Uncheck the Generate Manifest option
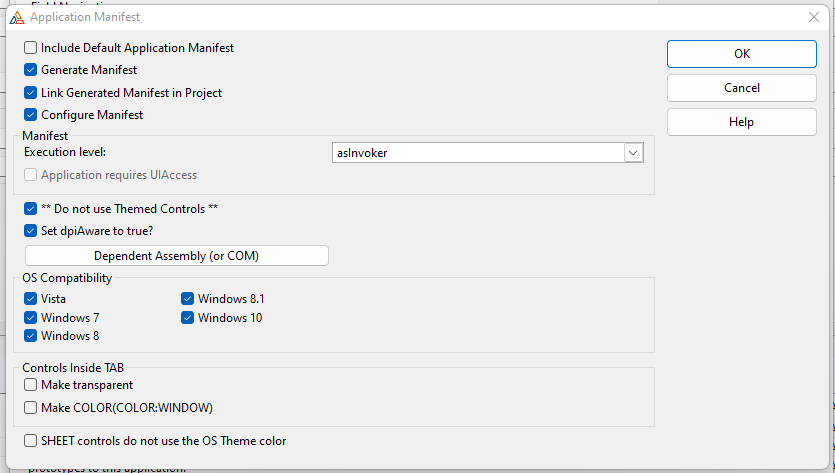Viewport: 835px width, 473px height. [x=31, y=70]
